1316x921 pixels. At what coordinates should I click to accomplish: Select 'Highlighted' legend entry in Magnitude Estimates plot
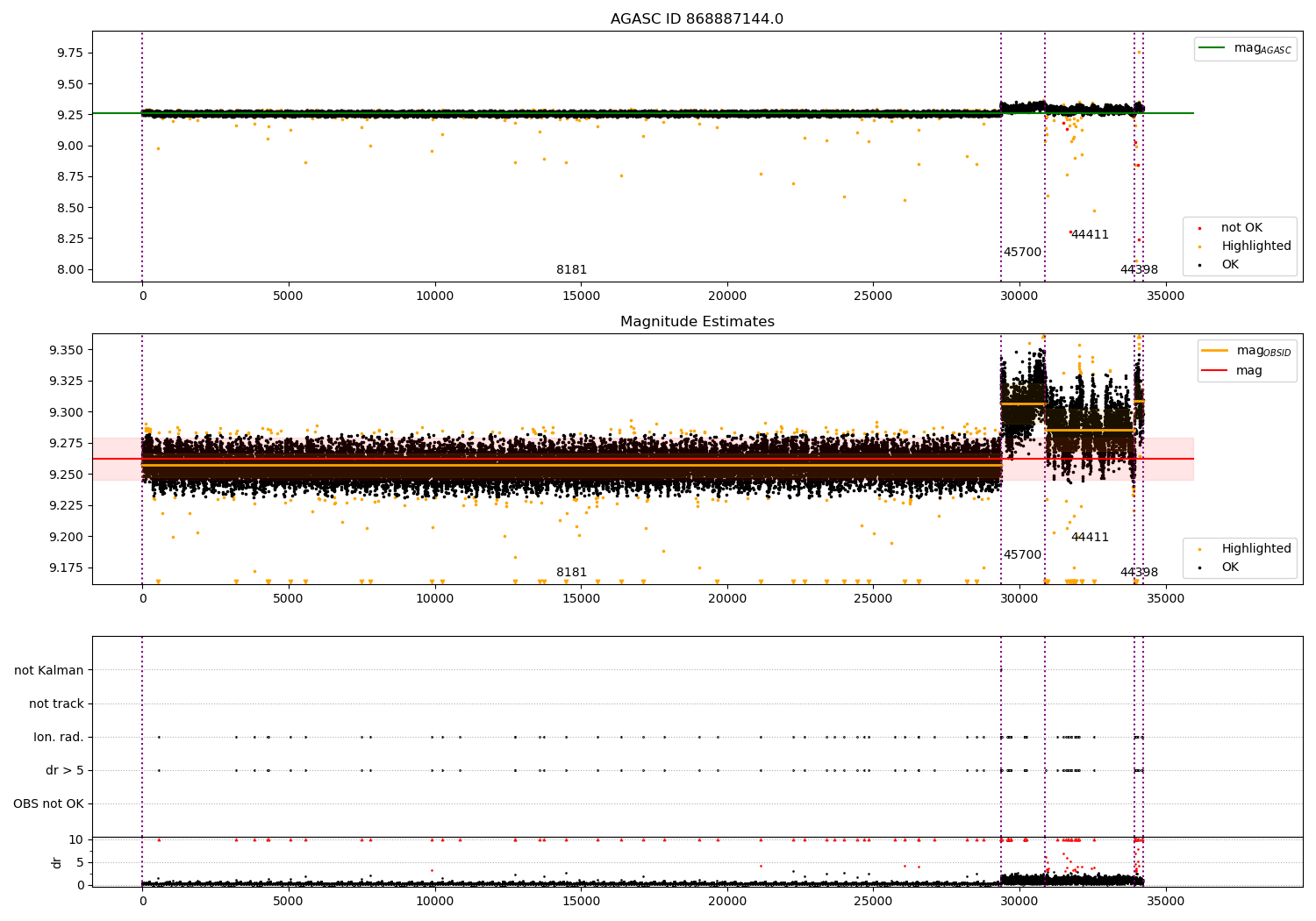click(1245, 549)
